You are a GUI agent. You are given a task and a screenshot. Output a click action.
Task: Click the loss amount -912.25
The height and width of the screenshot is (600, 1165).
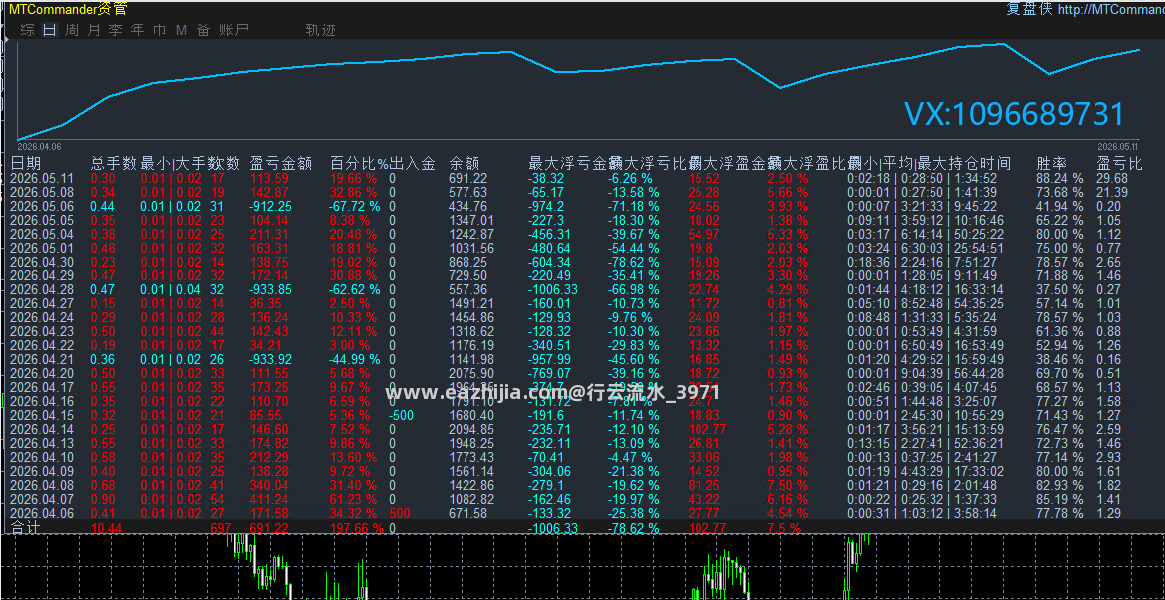pos(270,206)
